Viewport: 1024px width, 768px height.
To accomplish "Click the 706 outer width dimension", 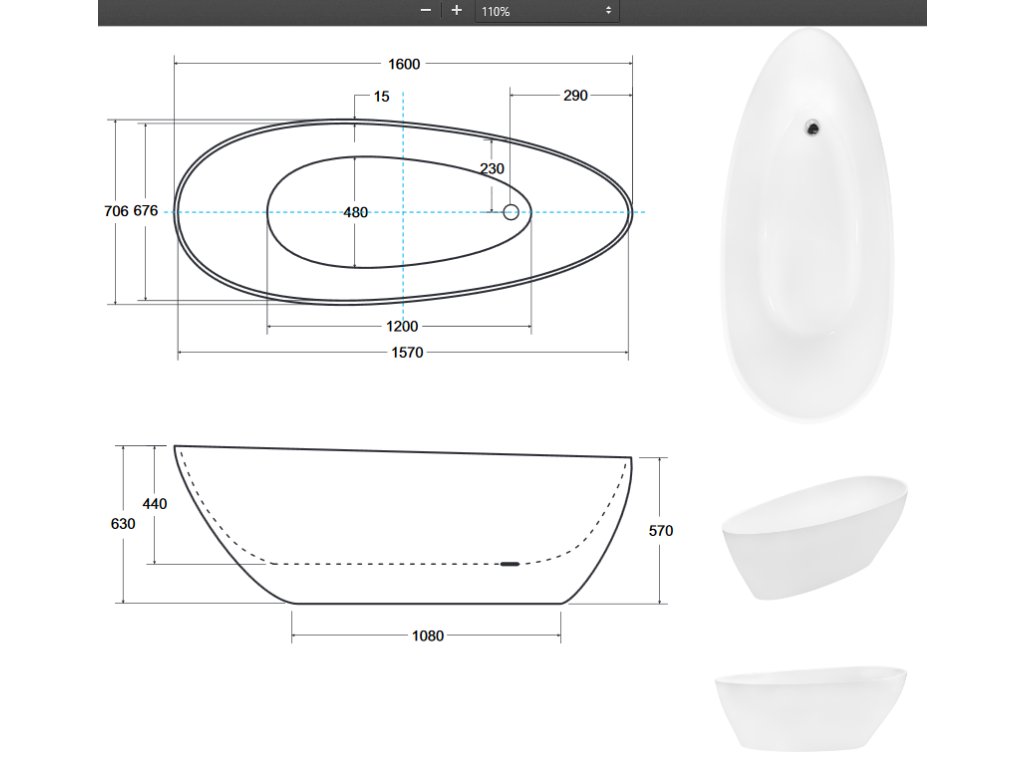I will click(x=116, y=211).
